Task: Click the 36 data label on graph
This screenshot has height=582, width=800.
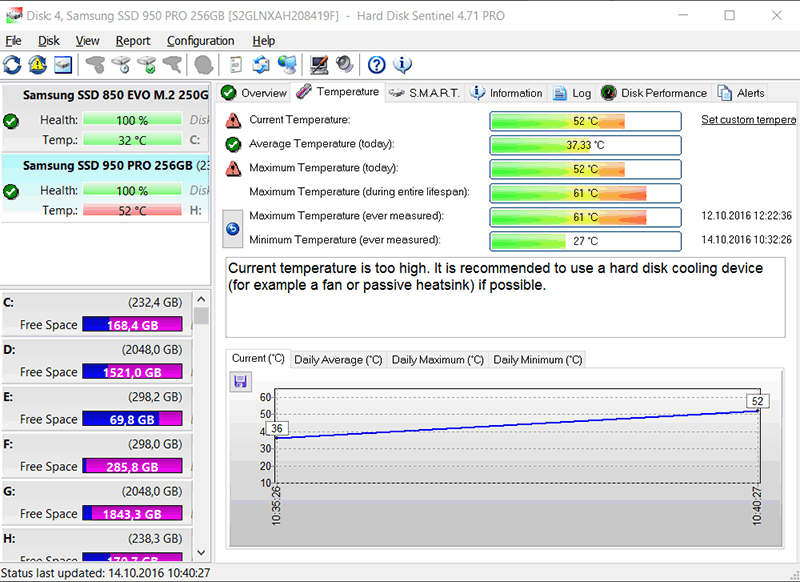Action: click(277, 428)
